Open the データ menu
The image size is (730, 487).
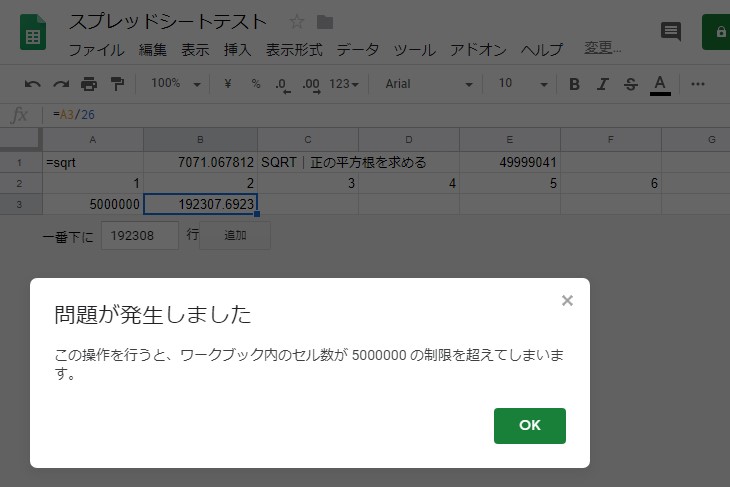(357, 49)
